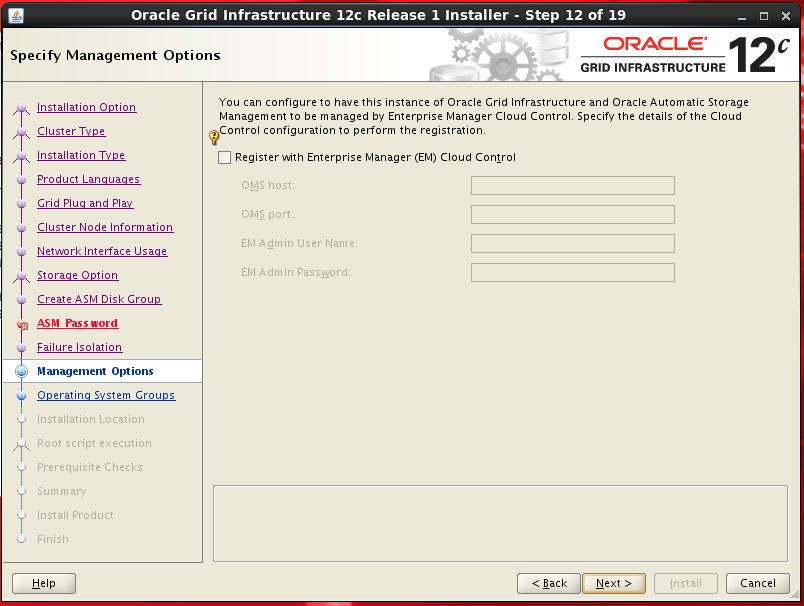Viewport: 804px width, 606px height.
Task: Click the 'Install Product' step text
Action: (75, 515)
